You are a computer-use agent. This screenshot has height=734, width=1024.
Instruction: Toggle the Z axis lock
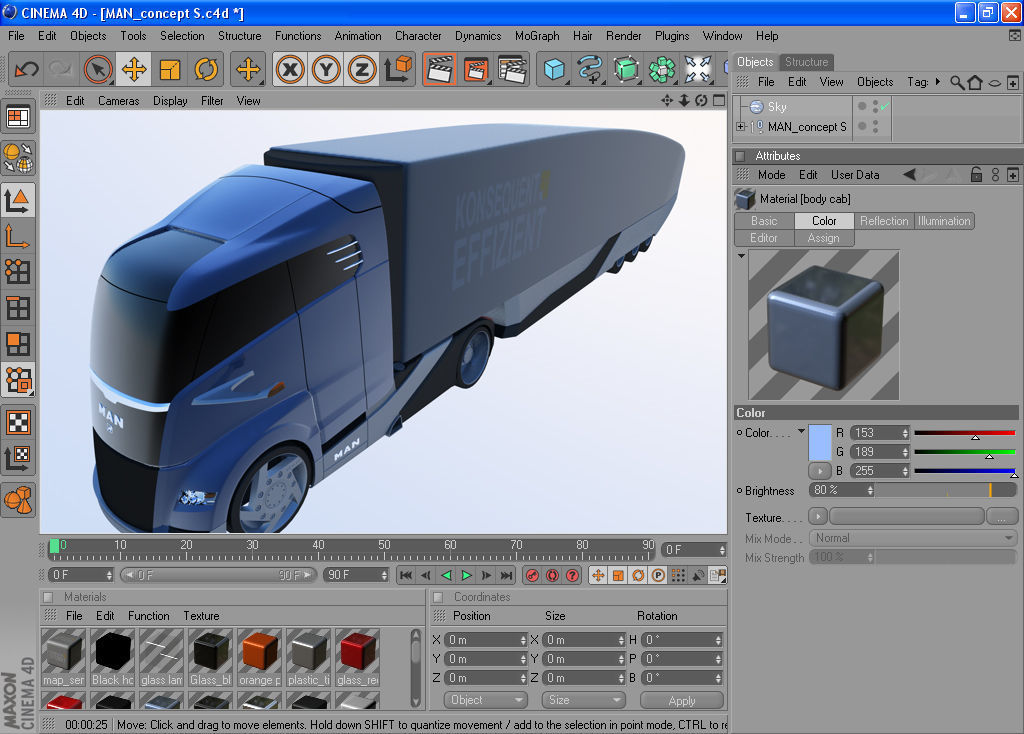pyautogui.click(x=362, y=69)
